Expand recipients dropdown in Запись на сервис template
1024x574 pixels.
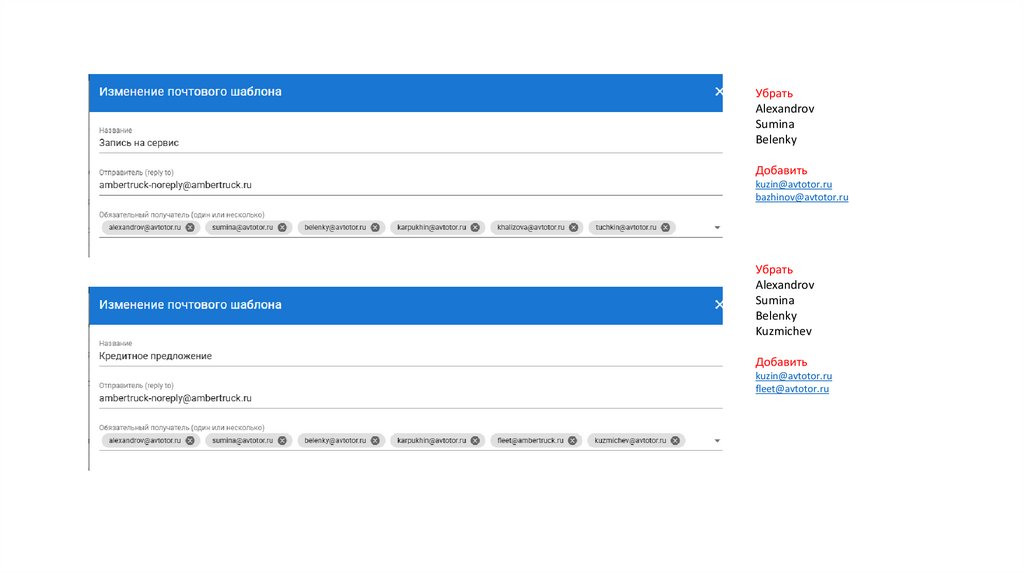(x=717, y=228)
